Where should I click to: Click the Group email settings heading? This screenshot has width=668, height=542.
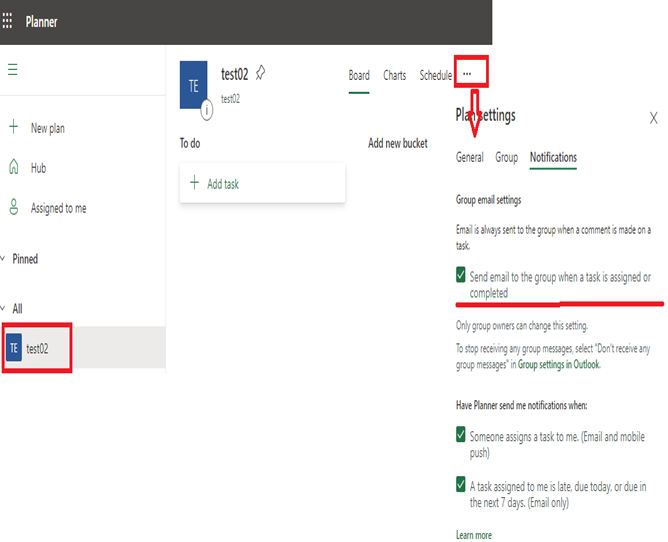coord(488,200)
